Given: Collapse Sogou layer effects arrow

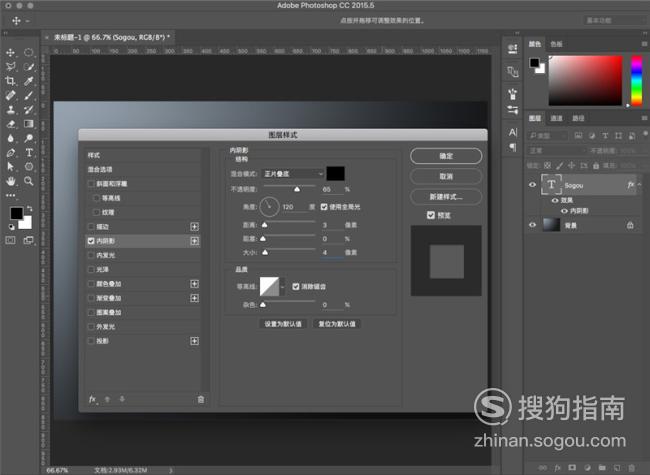Looking at the screenshot, I should (640, 185).
